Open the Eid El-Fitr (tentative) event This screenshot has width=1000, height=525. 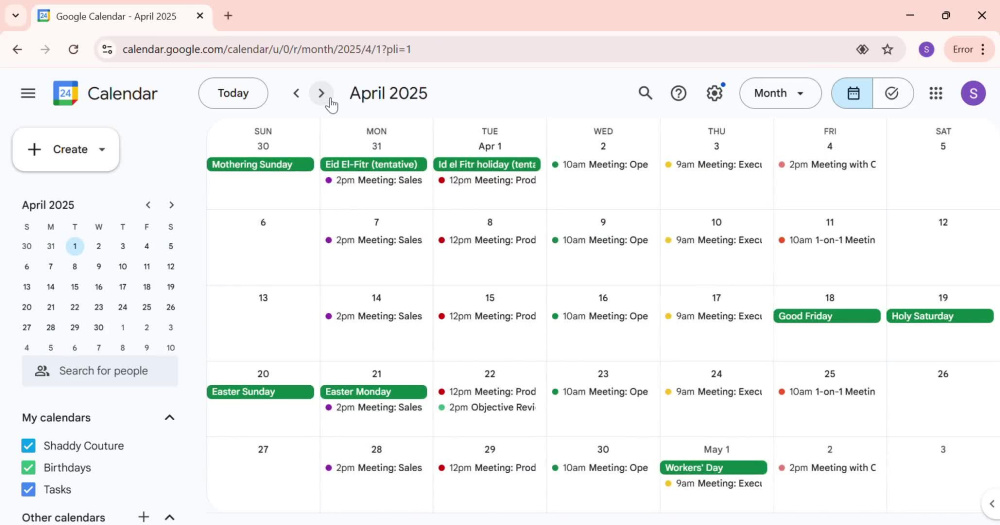[x=374, y=165]
